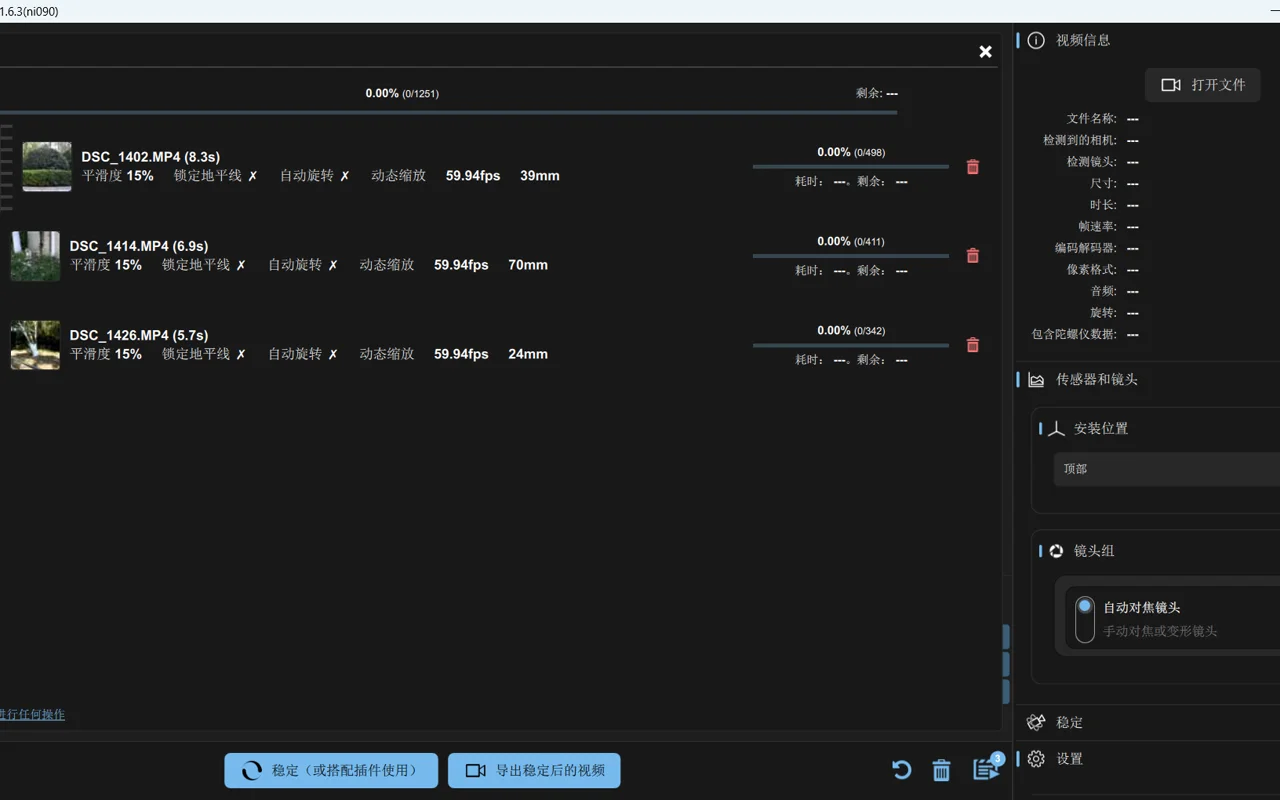Open the render queue icon with badge 3
The image size is (1280, 800).
[986, 768]
